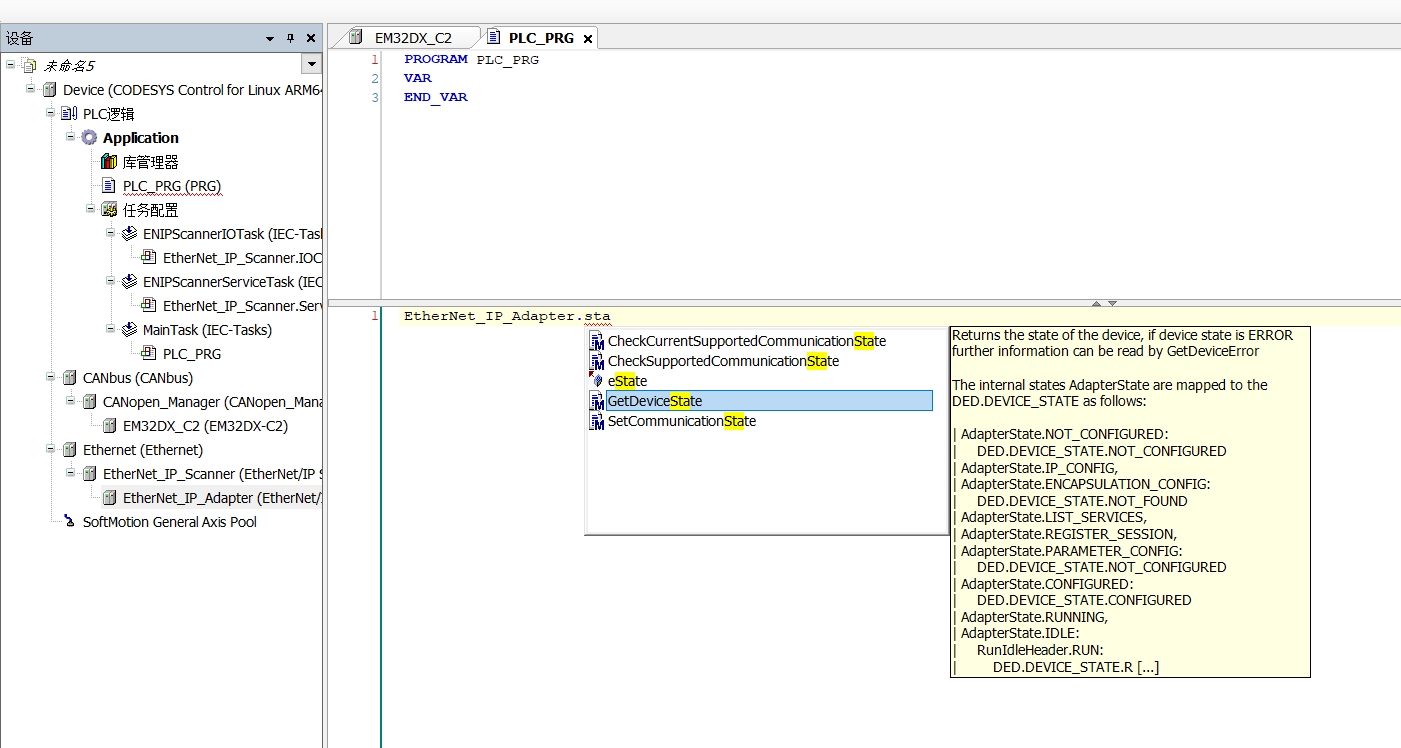
Task: Open the 库管理器 library manager icon
Action: pos(109,162)
